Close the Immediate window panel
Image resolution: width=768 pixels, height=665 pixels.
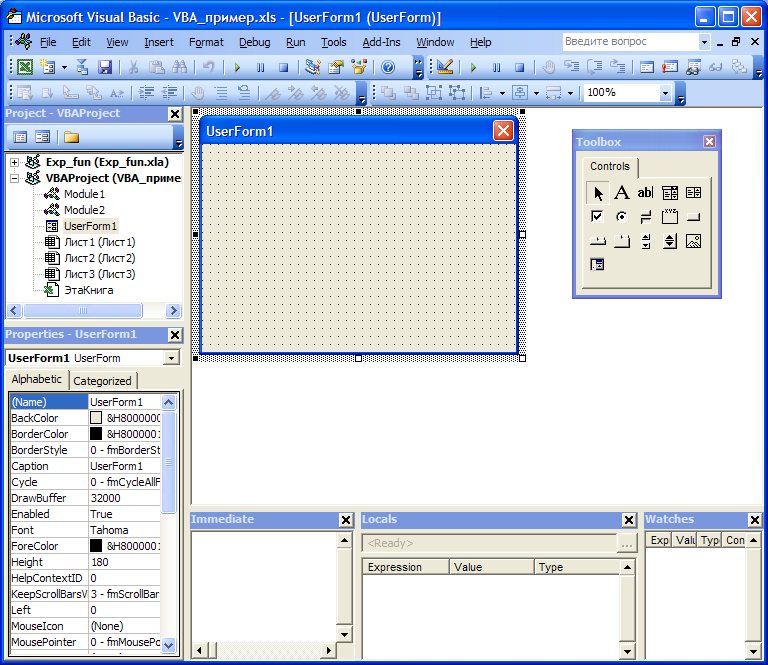(346, 520)
